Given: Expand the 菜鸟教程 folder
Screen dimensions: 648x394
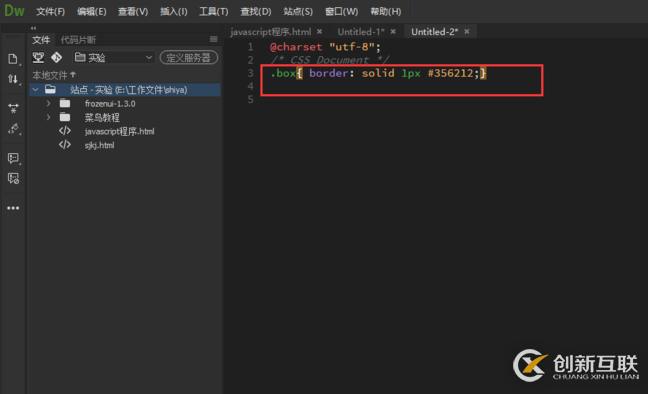Looking at the screenshot, I should 48,117.
